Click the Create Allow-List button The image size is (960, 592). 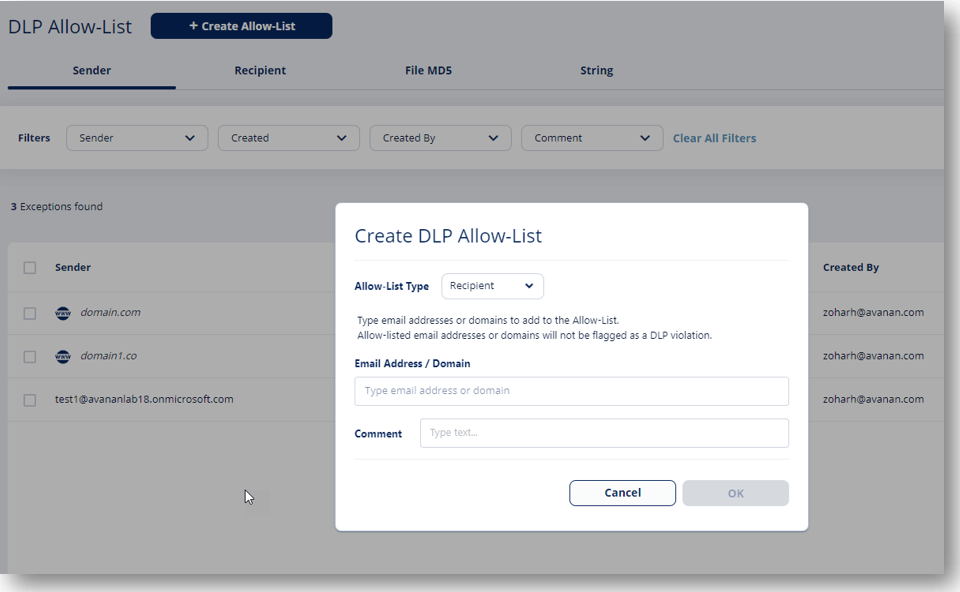point(240,25)
